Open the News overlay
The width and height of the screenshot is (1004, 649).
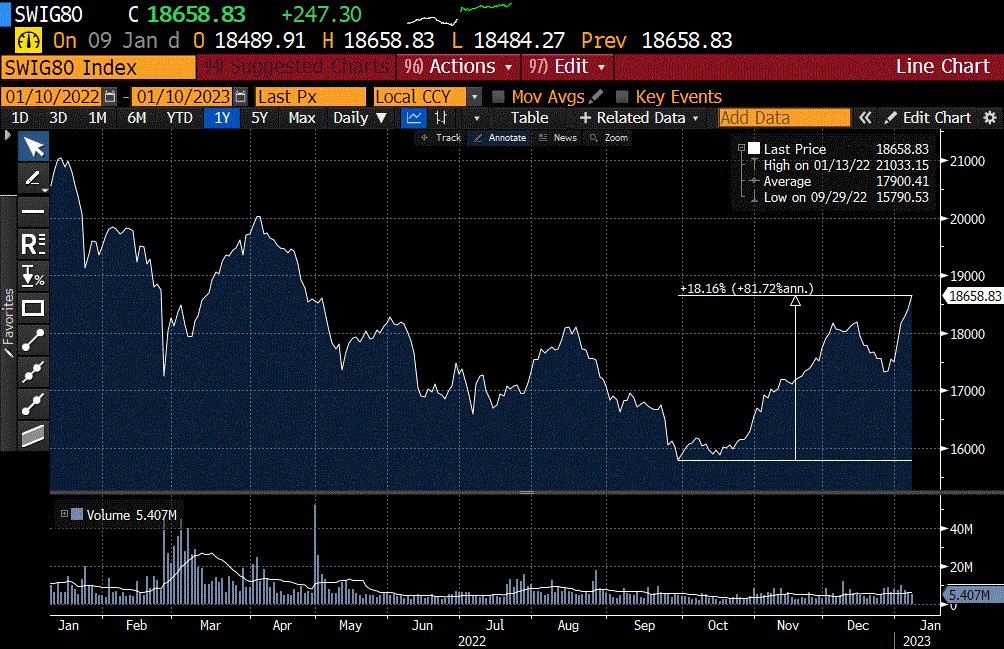click(558, 138)
